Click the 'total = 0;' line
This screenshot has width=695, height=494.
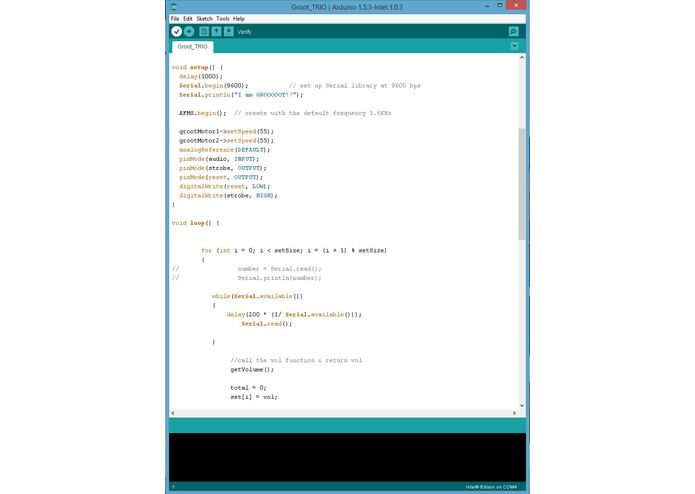tap(248, 388)
